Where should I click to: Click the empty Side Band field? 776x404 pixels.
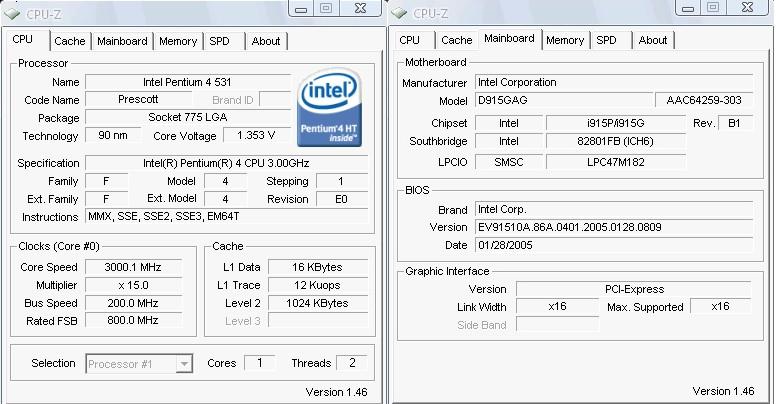pos(558,325)
